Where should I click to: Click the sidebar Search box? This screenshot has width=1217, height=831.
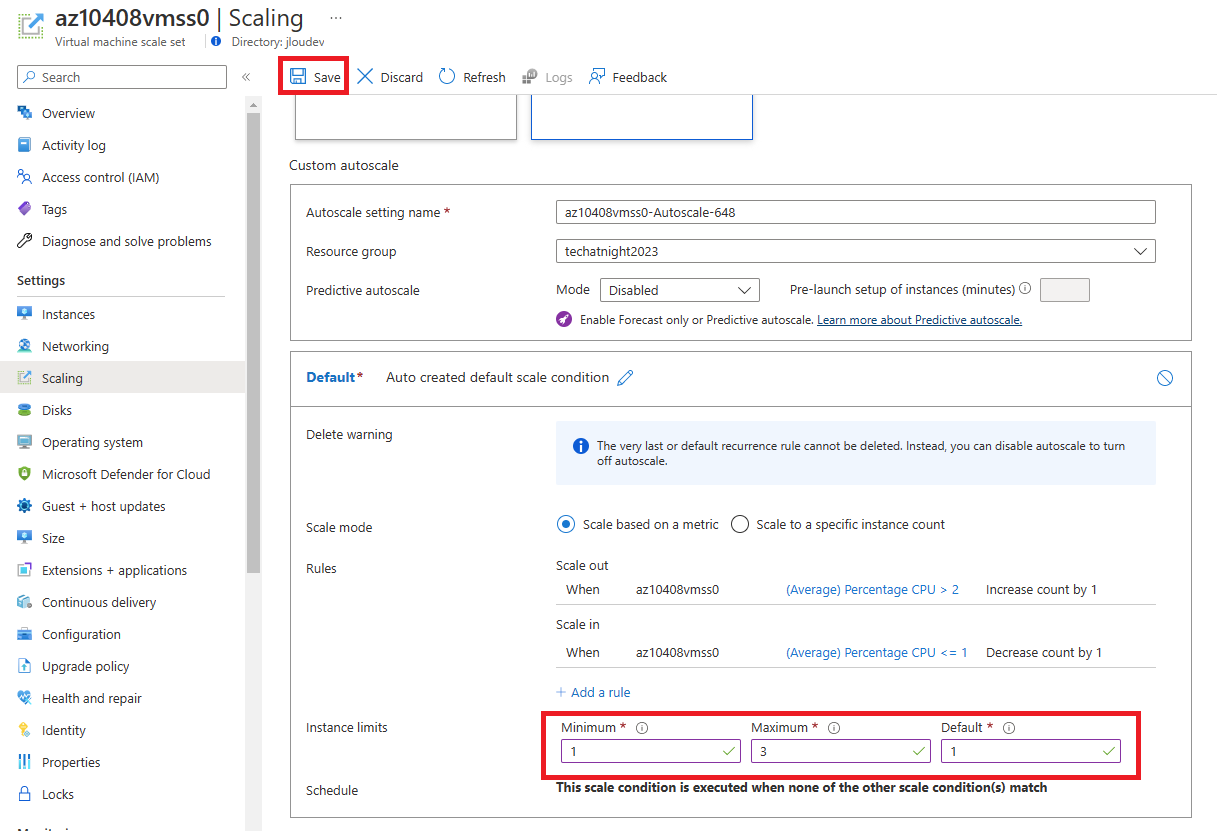click(122, 77)
